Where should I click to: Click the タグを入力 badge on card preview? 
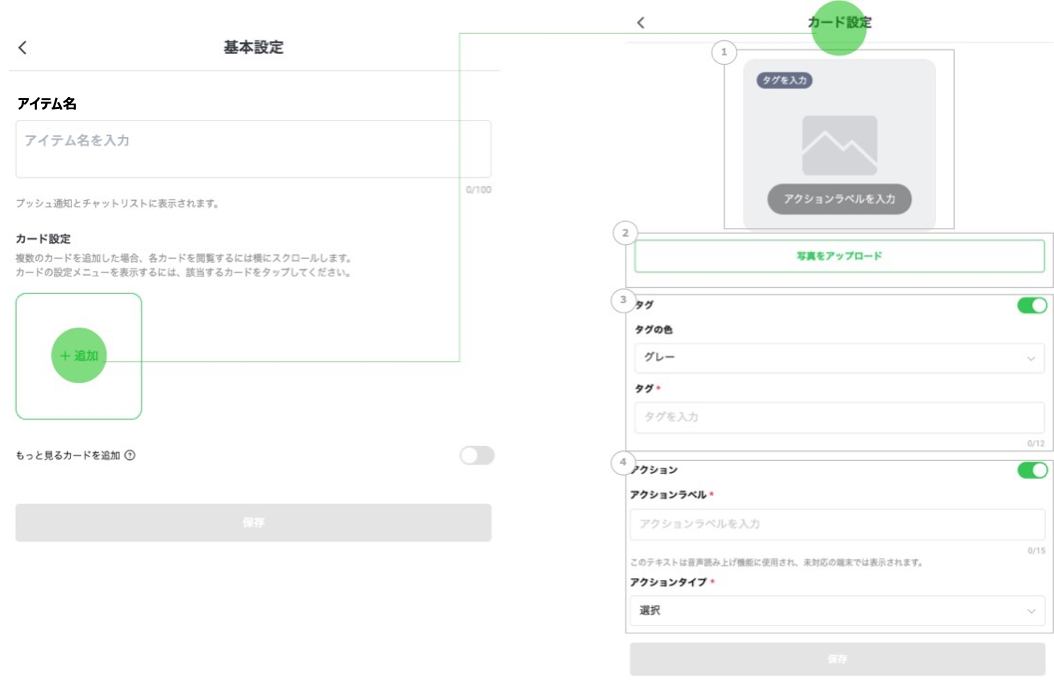click(x=784, y=81)
